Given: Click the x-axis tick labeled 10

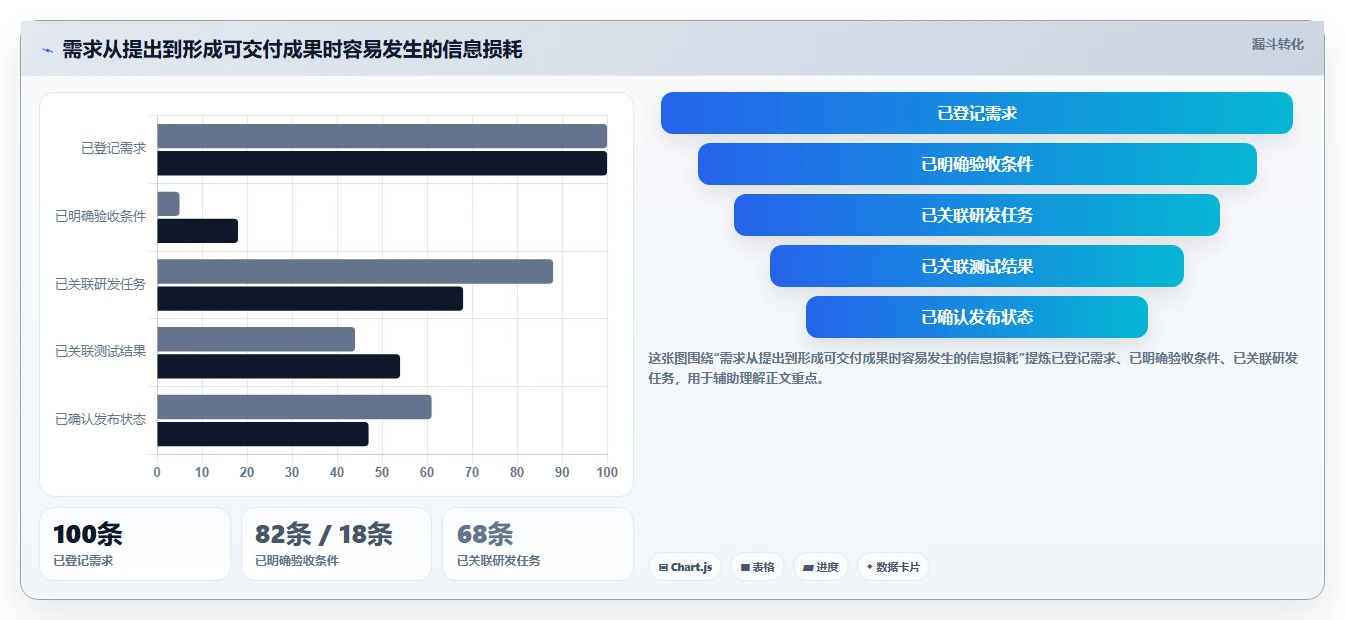Looking at the screenshot, I should click(x=202, y=472).
